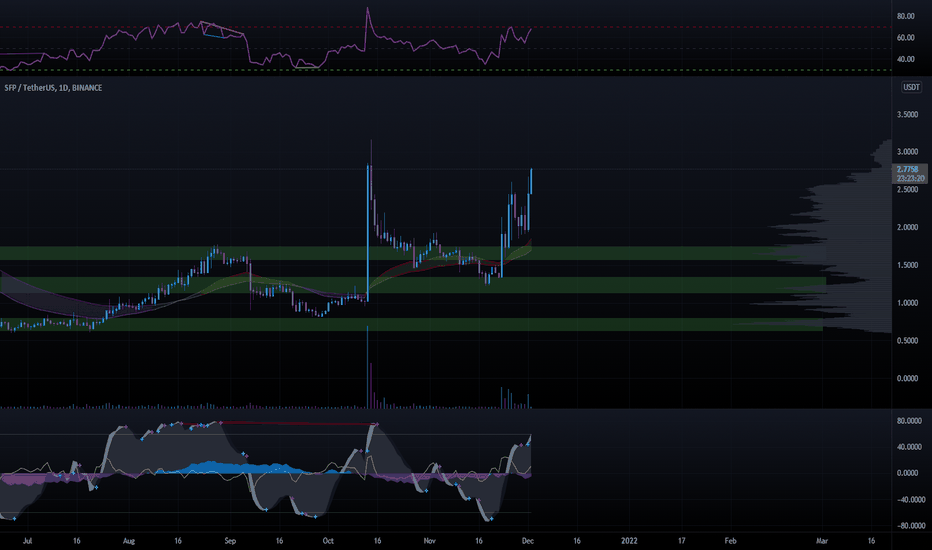Click the oscillator -40.0000 scale label

coord(909,499)
